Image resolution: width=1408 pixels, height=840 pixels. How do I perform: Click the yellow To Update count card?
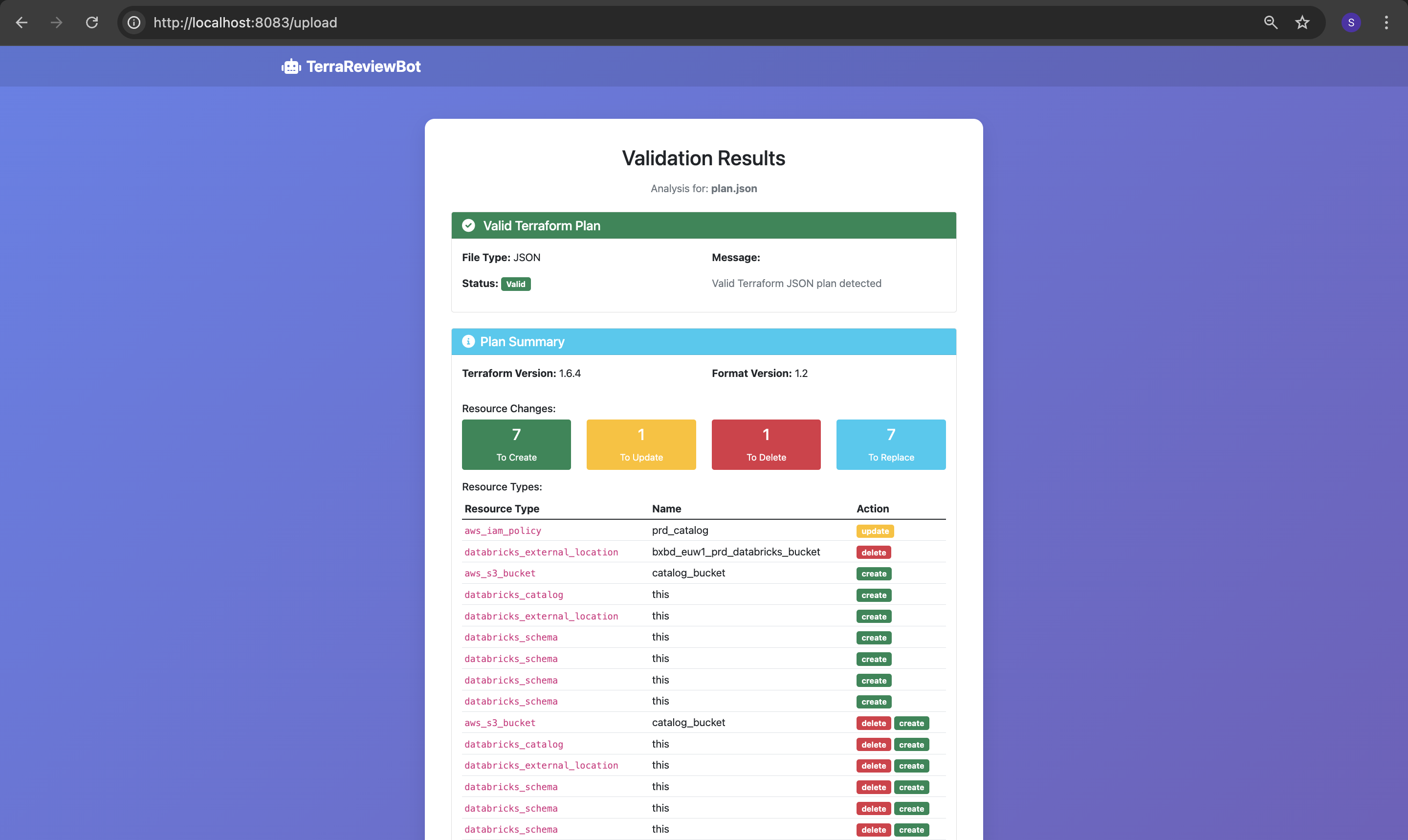641,444
